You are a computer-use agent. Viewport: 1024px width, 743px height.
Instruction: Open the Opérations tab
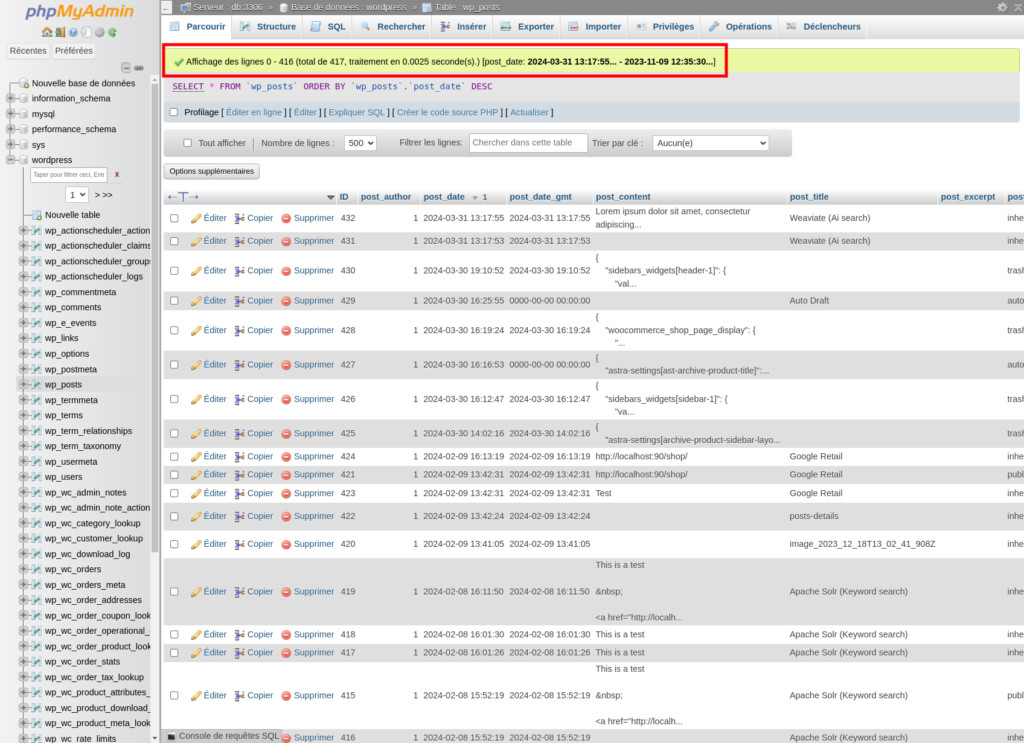[x=741, y=27]
